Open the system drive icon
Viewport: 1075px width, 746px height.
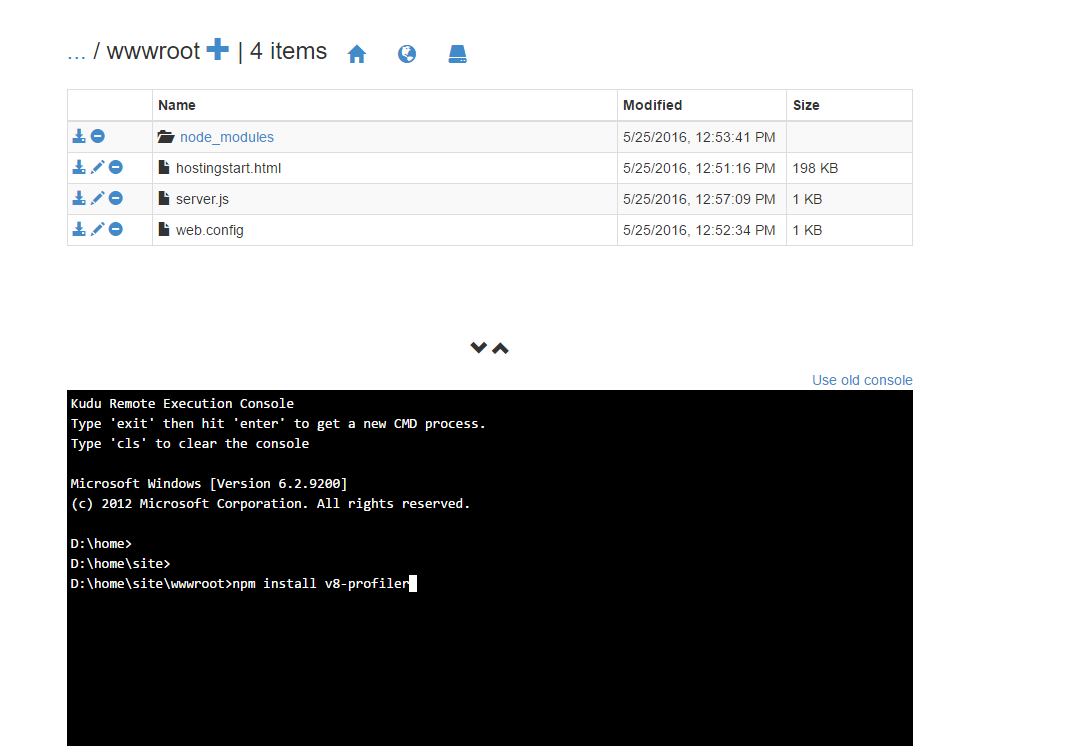point(457,53)
